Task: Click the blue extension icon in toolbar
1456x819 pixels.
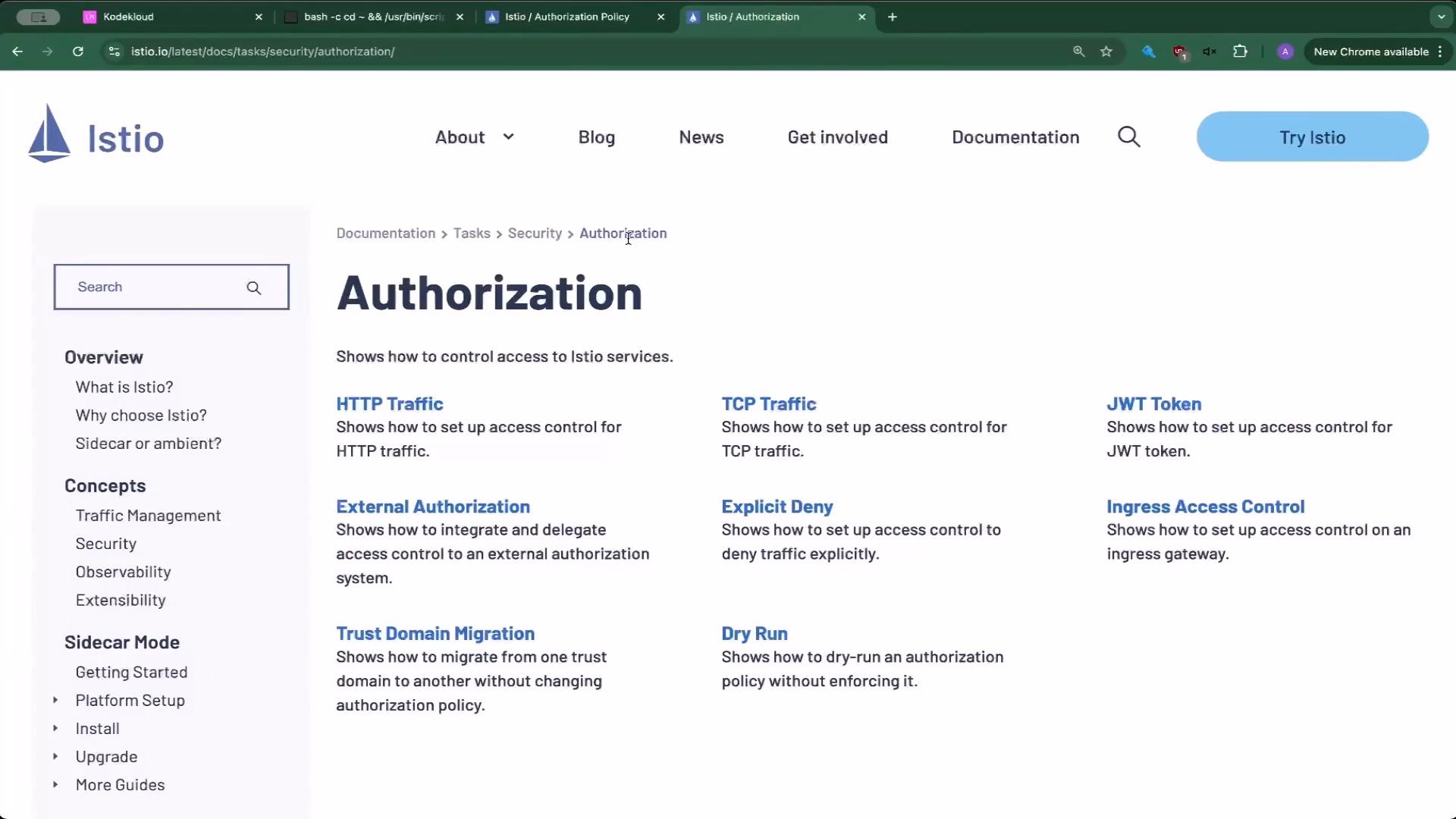Action: pos(1149,52)
